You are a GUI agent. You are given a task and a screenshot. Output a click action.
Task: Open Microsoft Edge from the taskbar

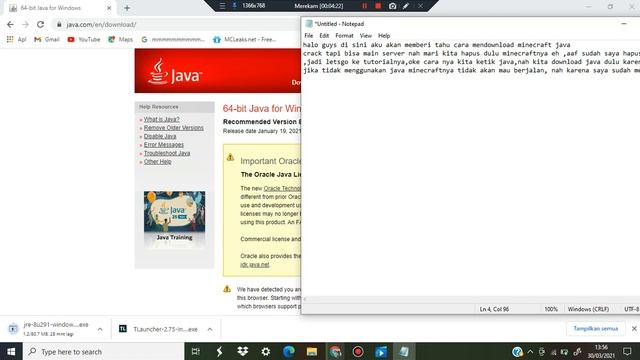click(289, 351)
